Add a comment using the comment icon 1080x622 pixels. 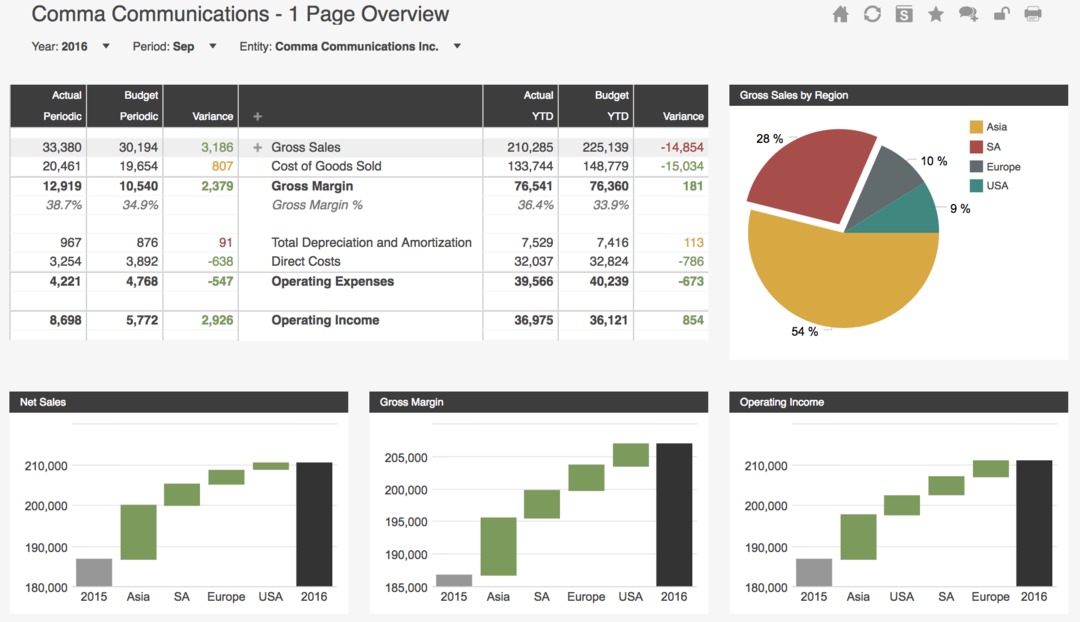coord(968,14)
